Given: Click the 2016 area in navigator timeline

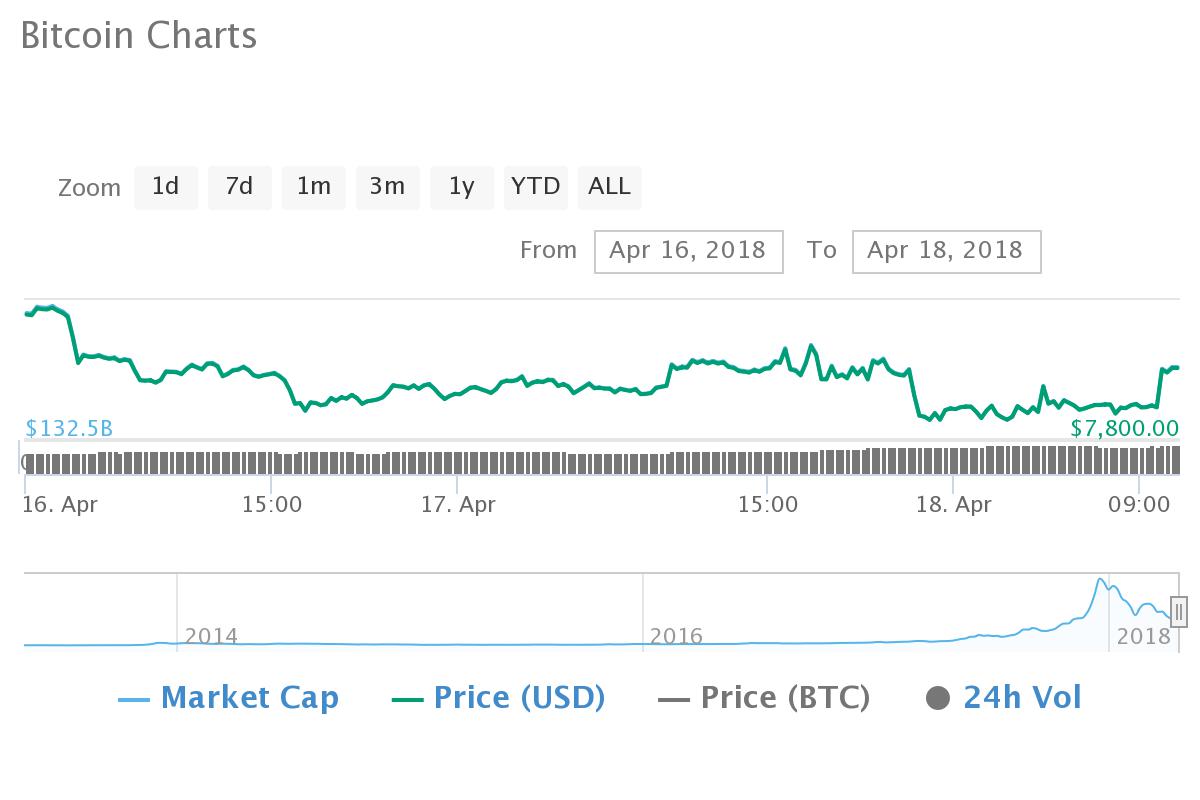Looking at the screenshot, I should point(676,635).
